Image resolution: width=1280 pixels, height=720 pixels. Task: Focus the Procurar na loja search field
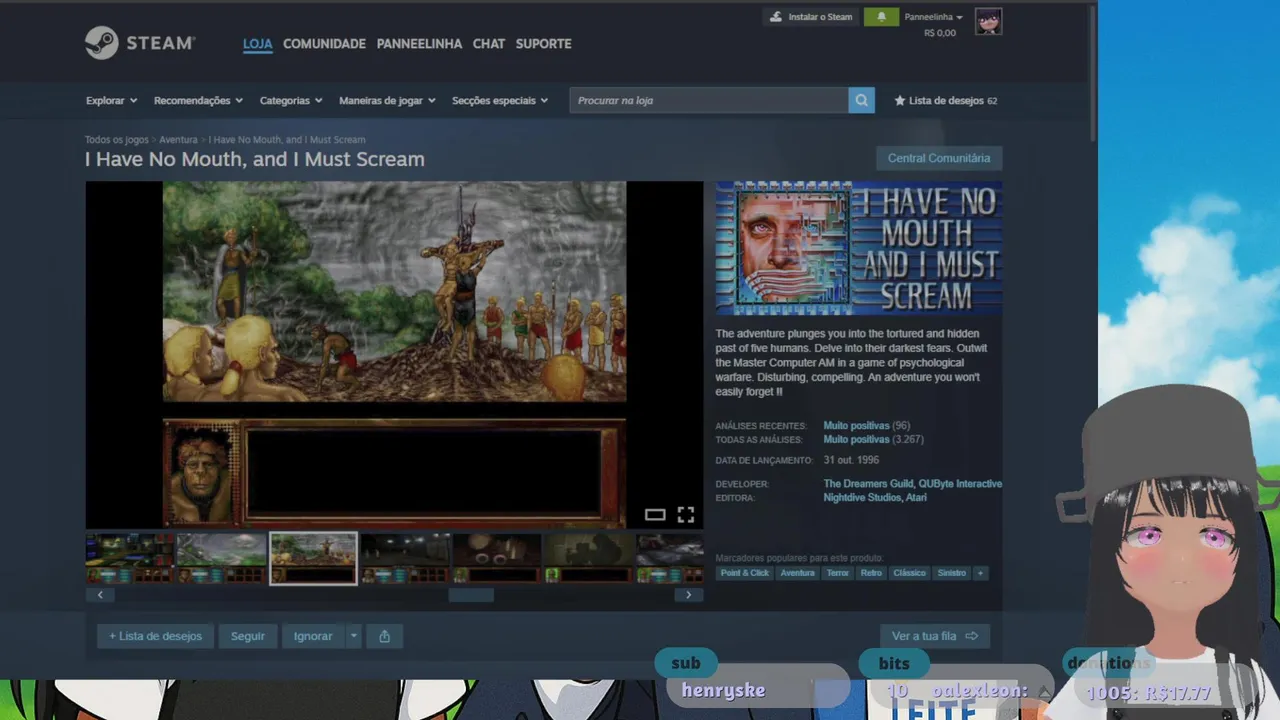pyautogui.click(x=709, y=100)
